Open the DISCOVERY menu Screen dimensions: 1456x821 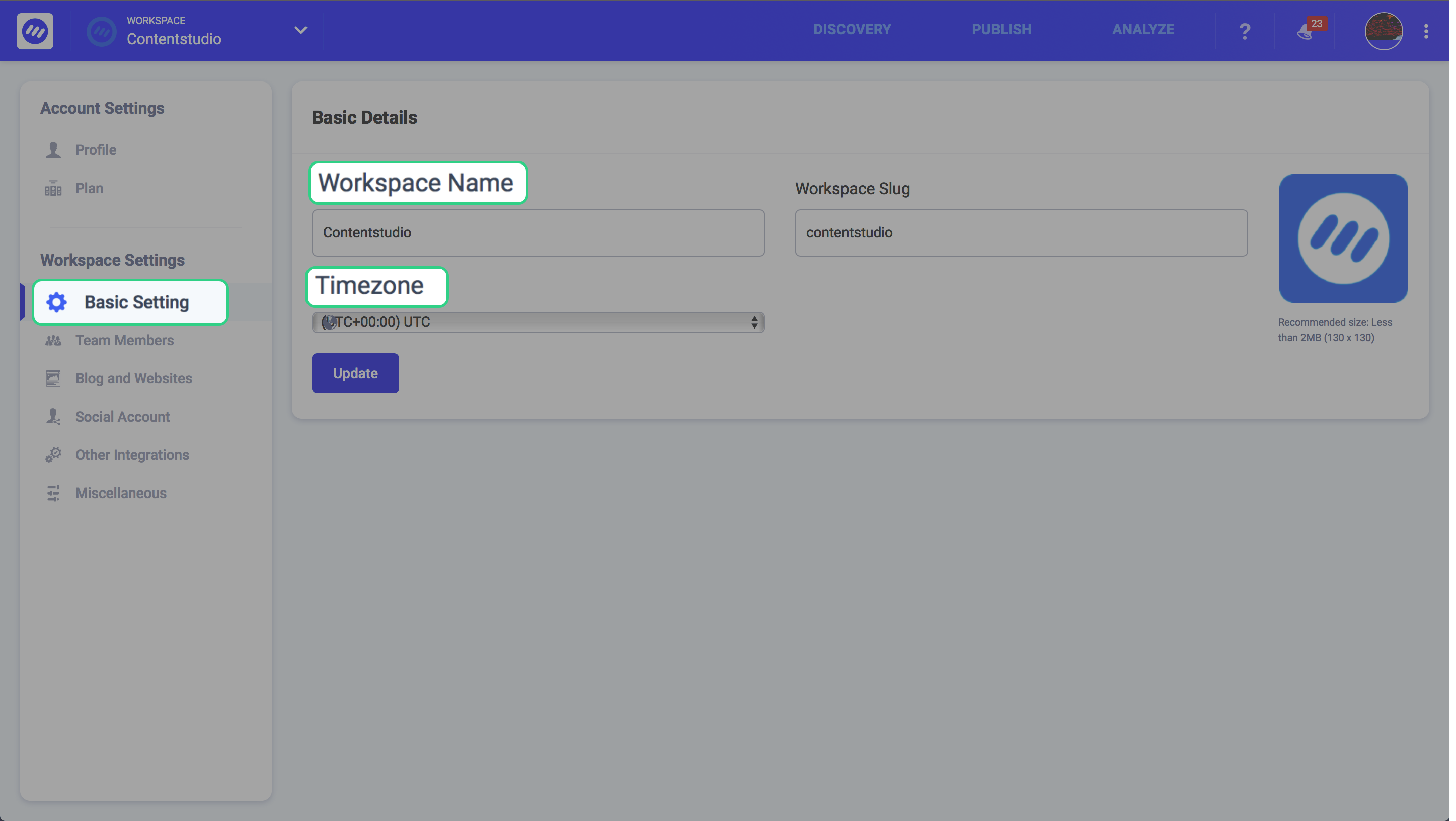[x=852, y=29]
